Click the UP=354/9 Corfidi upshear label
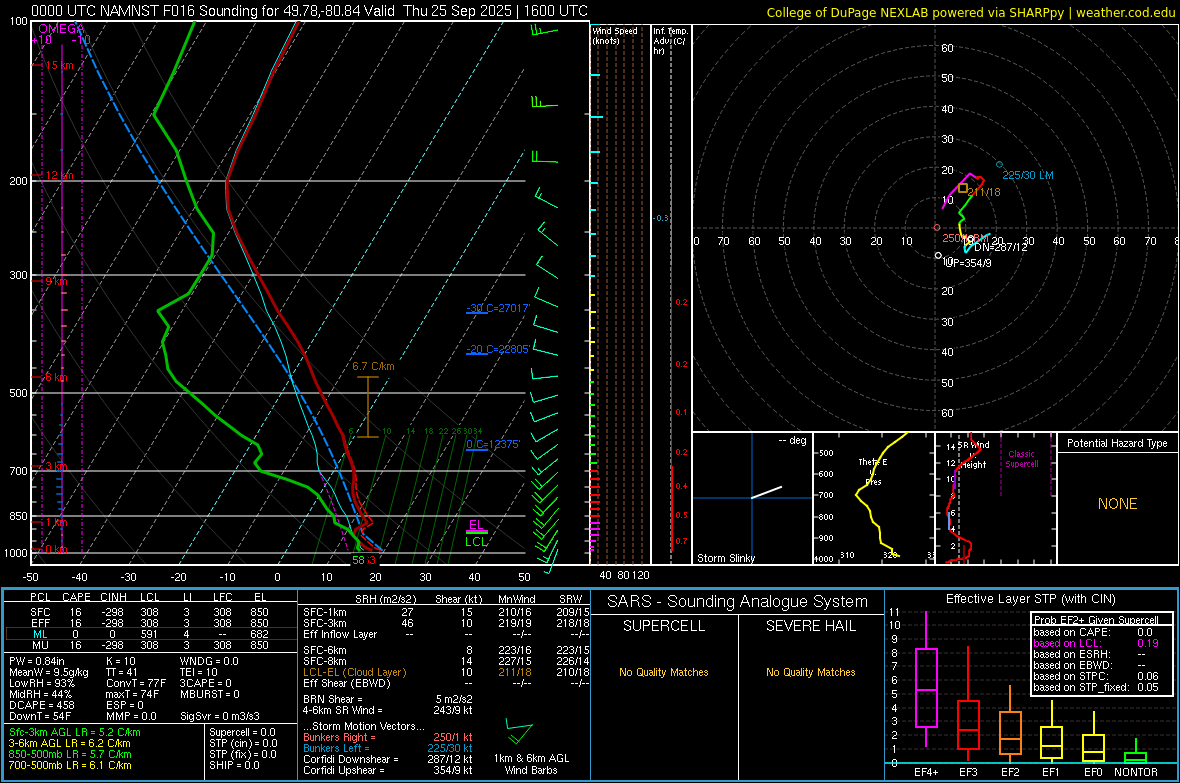 pos(969,264)
